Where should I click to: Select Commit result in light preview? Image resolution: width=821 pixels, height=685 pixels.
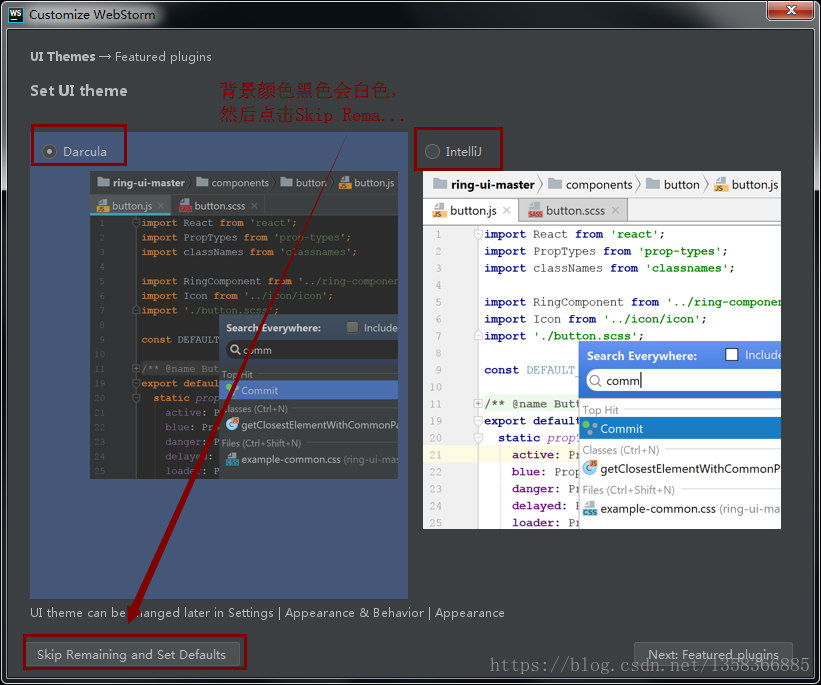click(680, 428)
